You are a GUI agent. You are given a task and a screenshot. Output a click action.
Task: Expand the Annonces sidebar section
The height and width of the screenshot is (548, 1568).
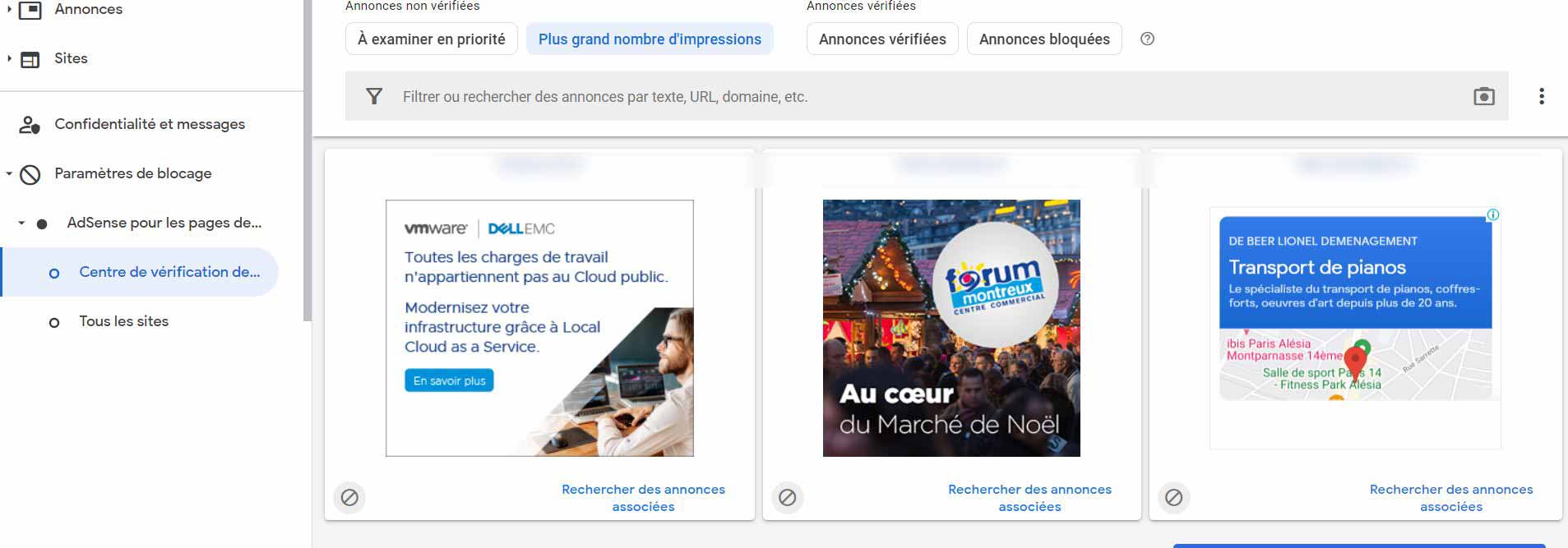[9, 10]
